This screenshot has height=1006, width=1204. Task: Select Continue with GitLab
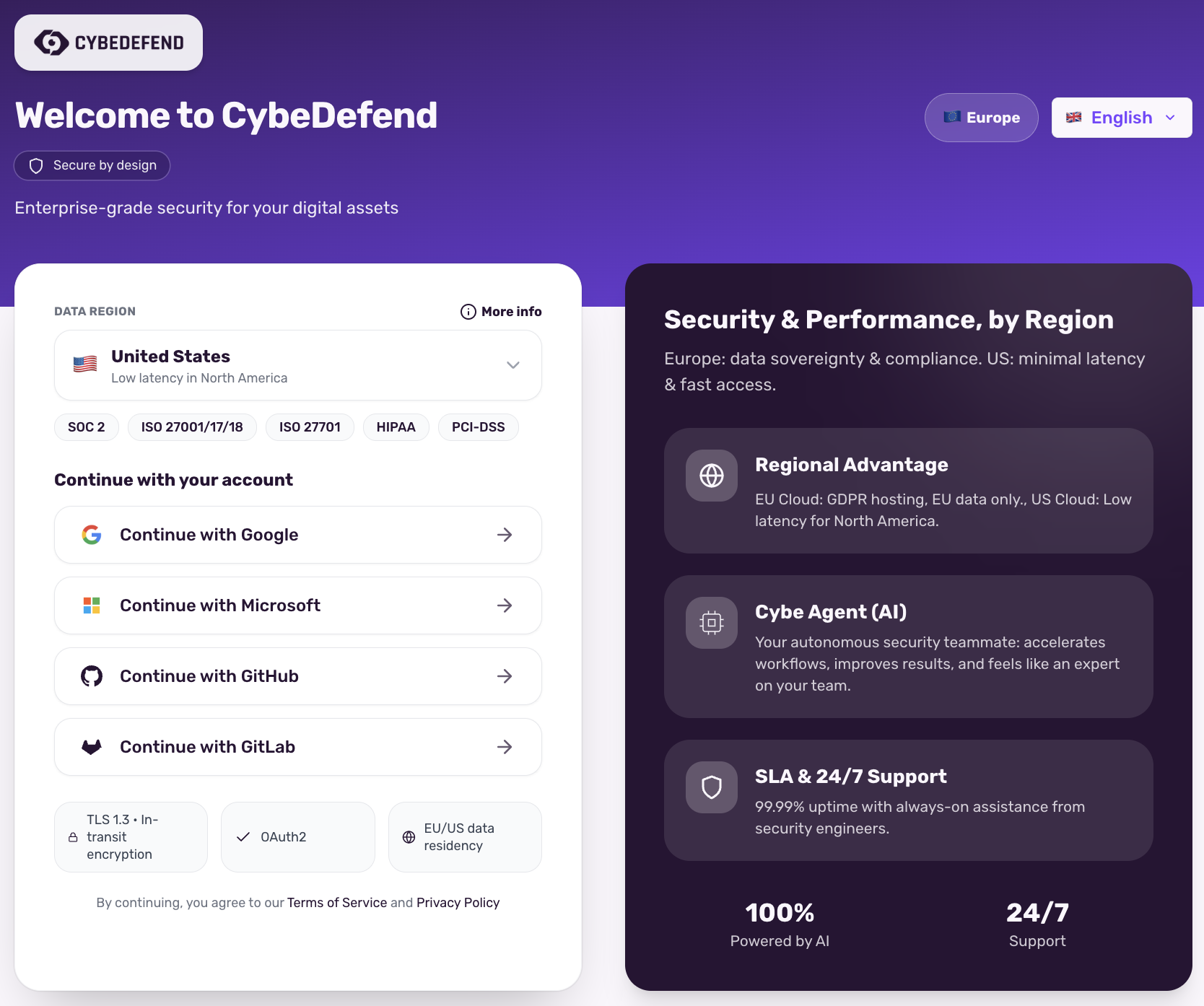click(298, 747)
